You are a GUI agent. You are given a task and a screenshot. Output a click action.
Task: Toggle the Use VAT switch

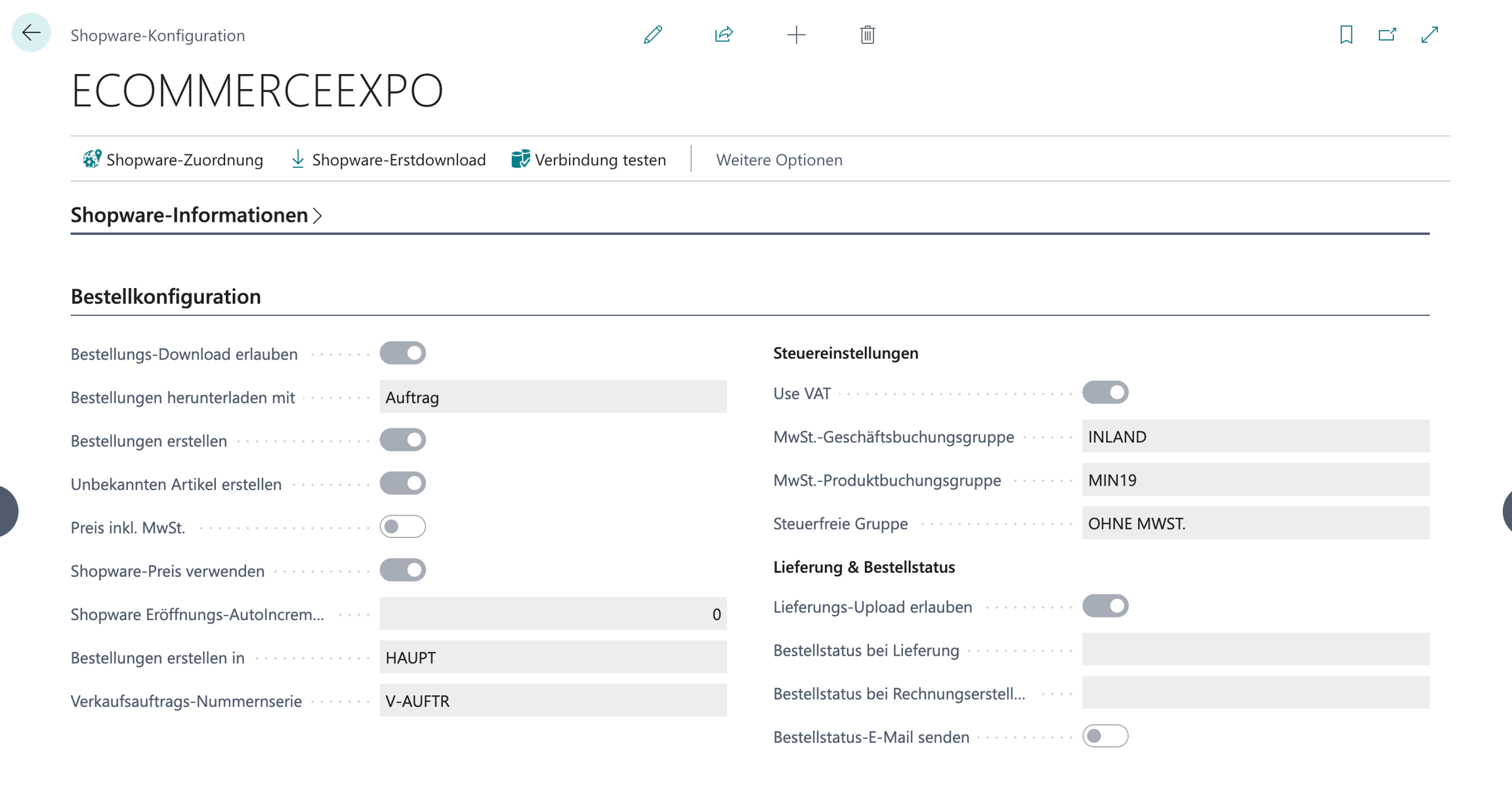[x=1106, y=392]
